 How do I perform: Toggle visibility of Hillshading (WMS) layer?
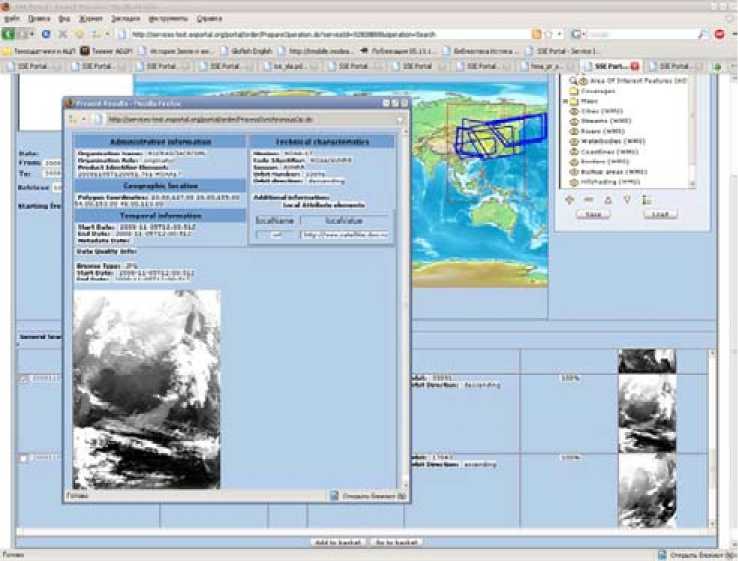coord(574,182)
